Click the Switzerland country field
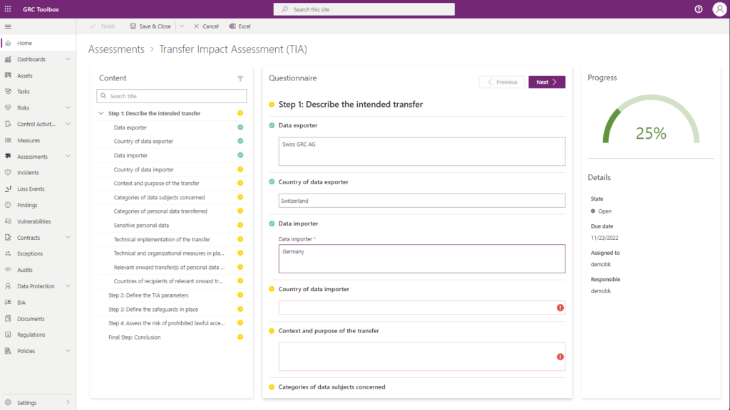Viewport: 730px width, 410px height. pos(422,201)
